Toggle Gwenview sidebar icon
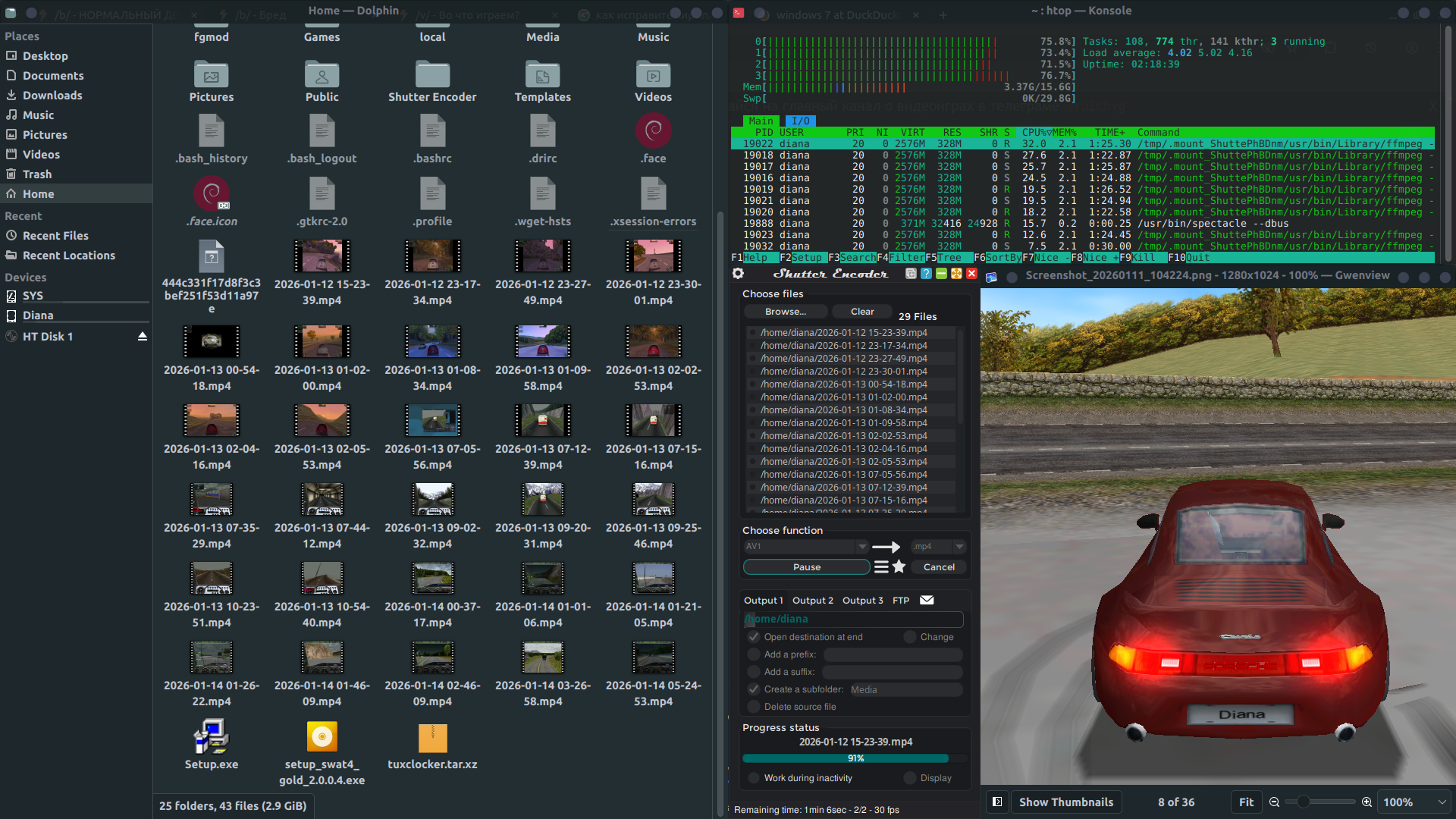Image resolution: width=1456 pixels, height=819 pixels. pyautogui.click(x=997, y=802)
